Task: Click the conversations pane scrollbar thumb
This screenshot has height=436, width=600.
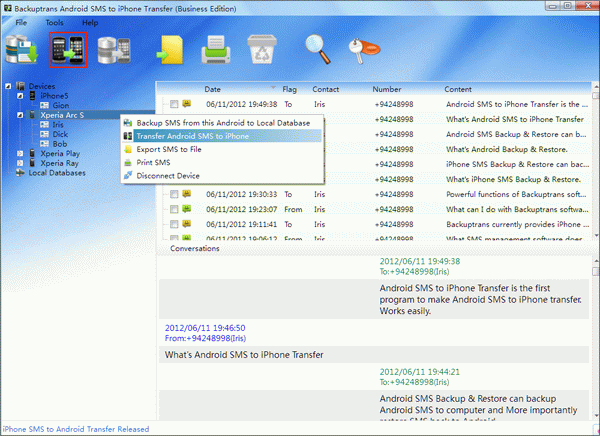Action: tap(595, 271)
